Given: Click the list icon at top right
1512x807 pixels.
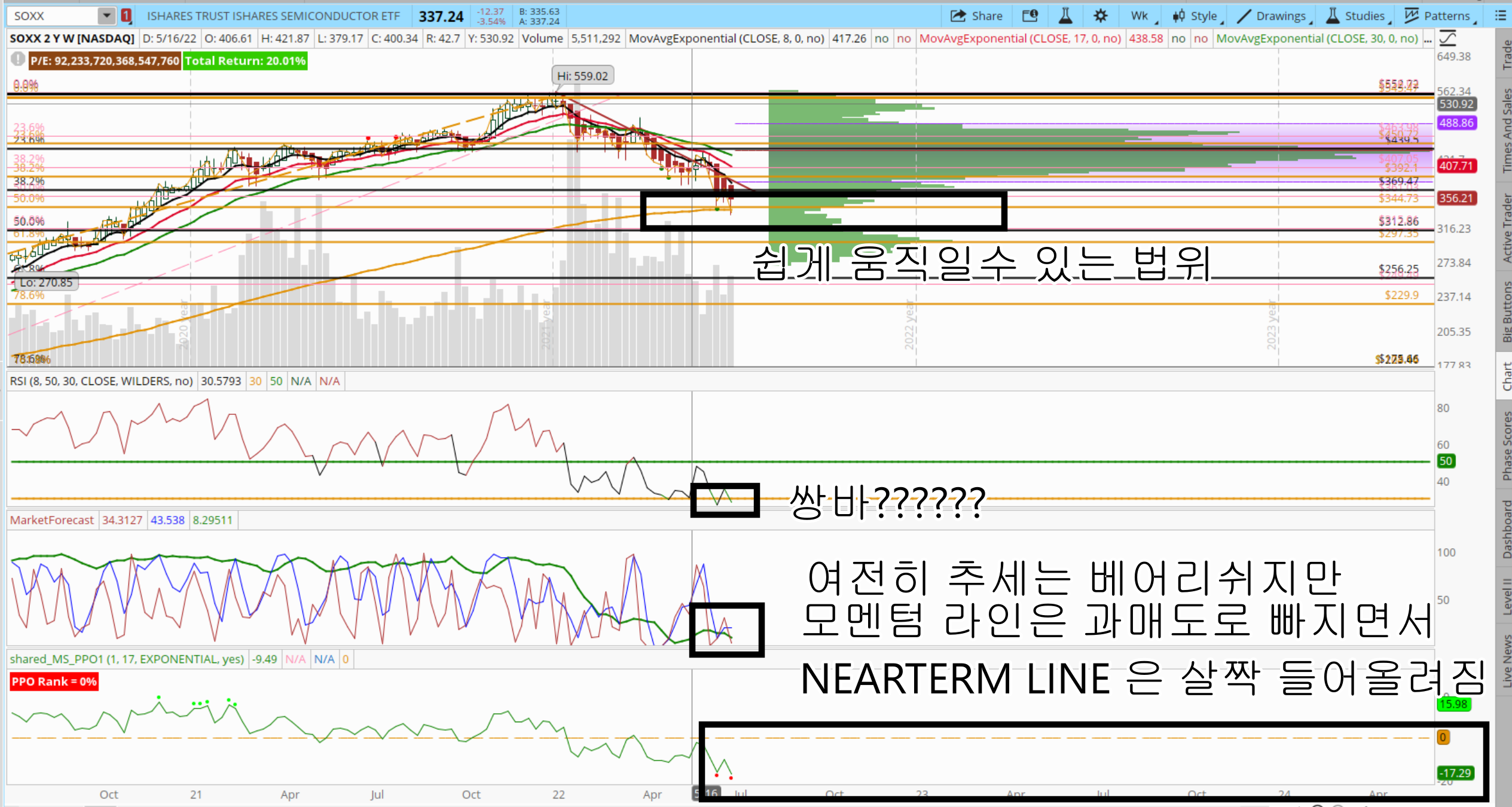Looking at the screenshot, I should coord(1500,16).
